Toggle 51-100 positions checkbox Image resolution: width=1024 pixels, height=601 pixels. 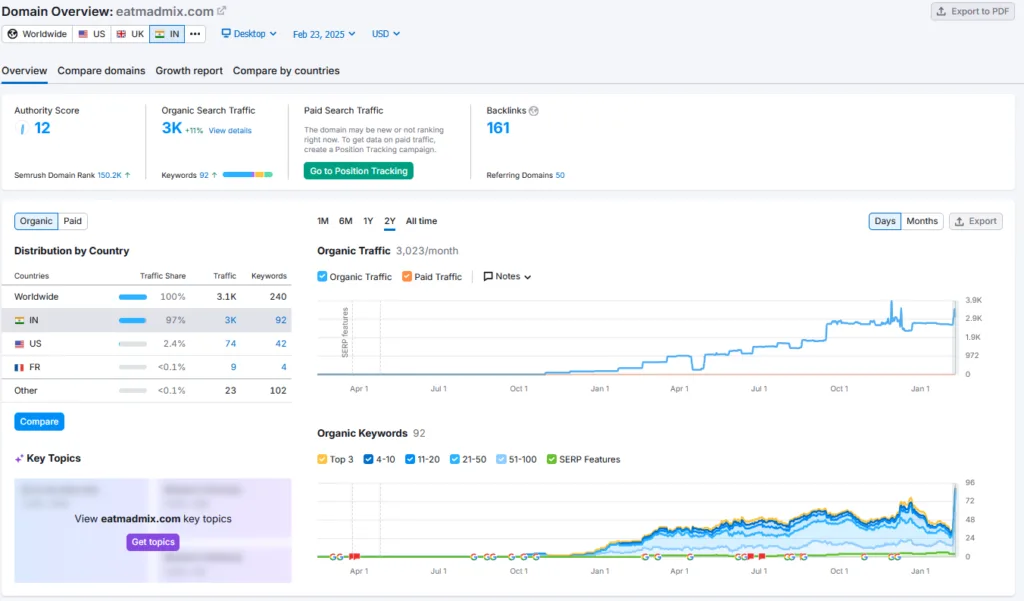pyautogui.click(x=501, y=459)
